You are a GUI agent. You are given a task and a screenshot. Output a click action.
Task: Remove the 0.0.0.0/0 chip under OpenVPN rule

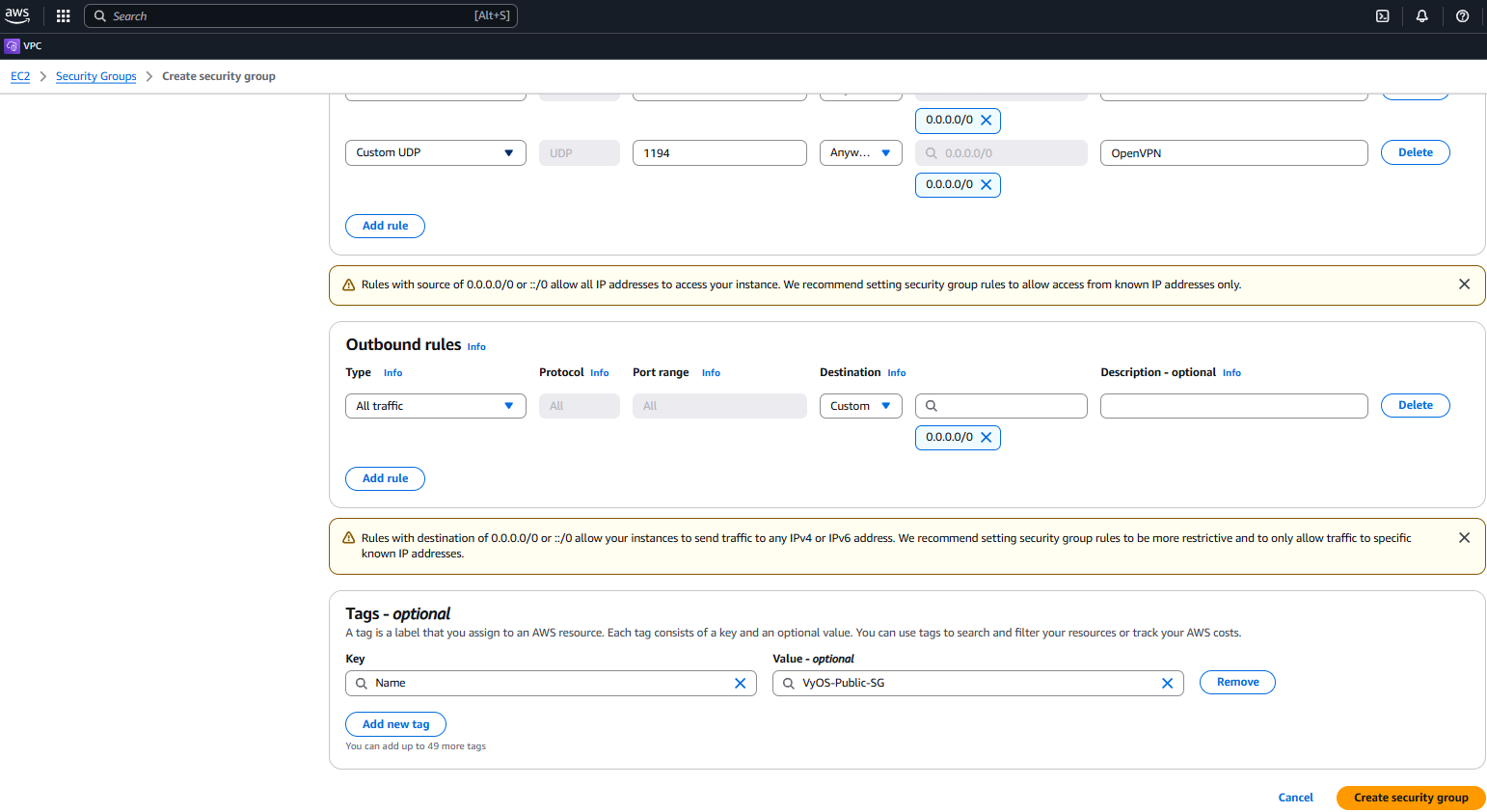[x=986, y=184]
